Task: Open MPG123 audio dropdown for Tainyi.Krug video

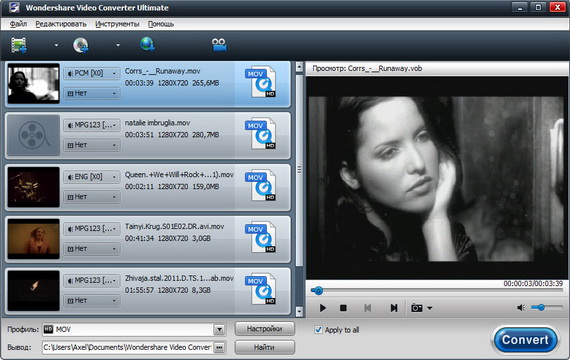Action: 92,229
